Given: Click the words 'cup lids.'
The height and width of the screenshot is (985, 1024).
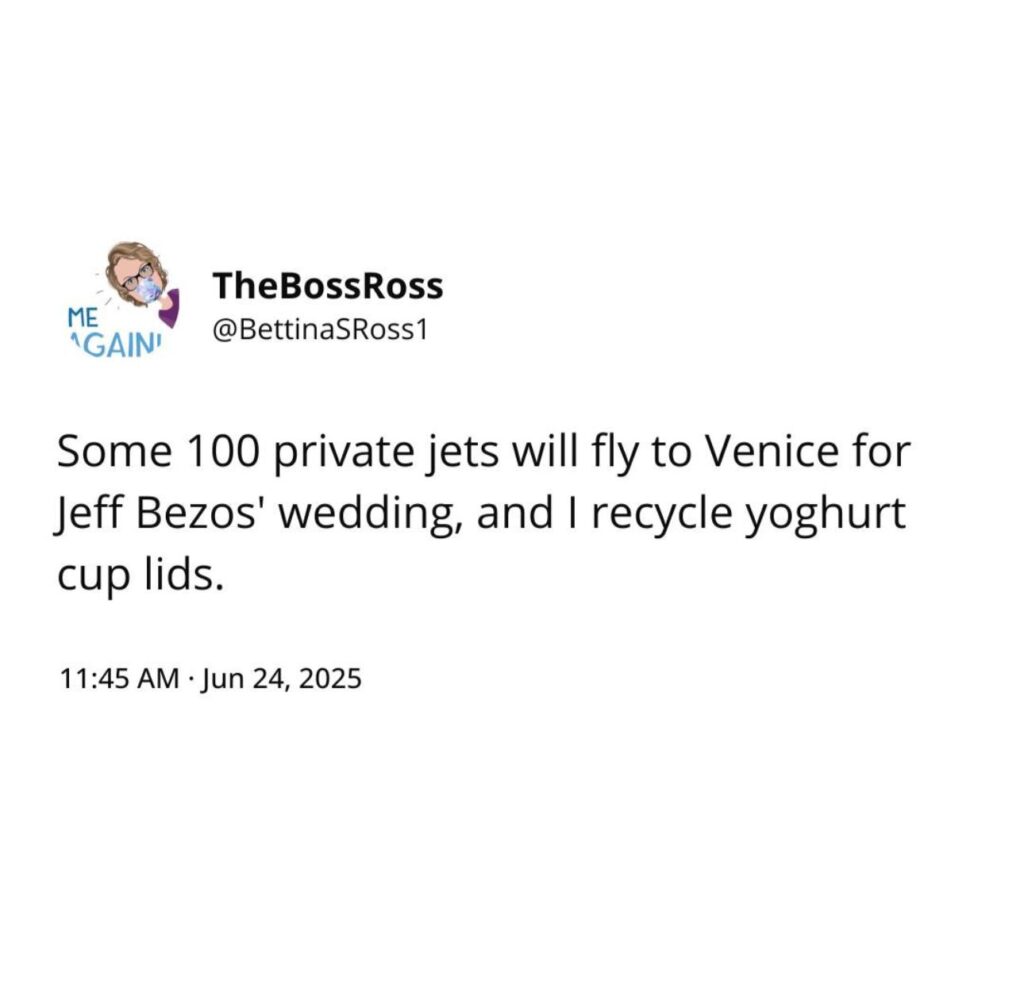Looking at the screenshot, I should pos(140,575).
